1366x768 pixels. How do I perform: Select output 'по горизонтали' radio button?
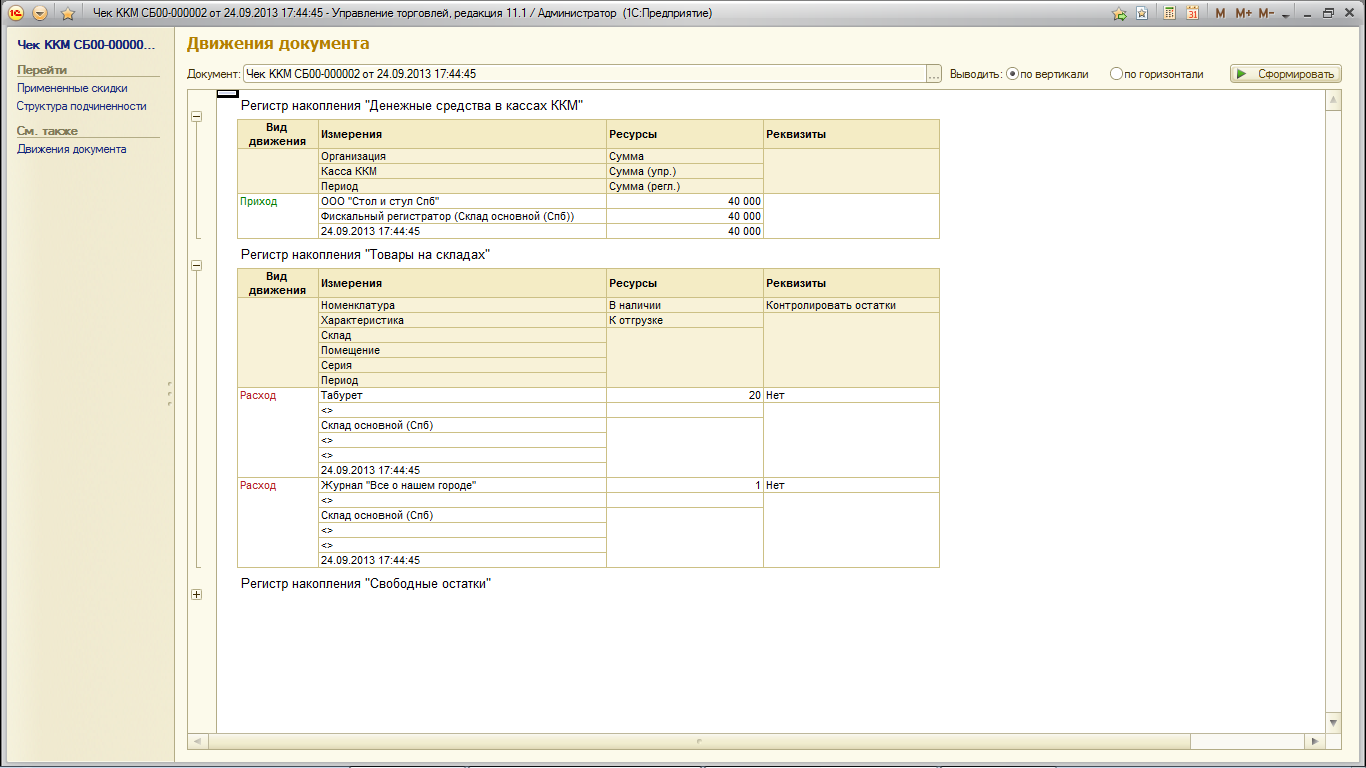coord(1116,74)
